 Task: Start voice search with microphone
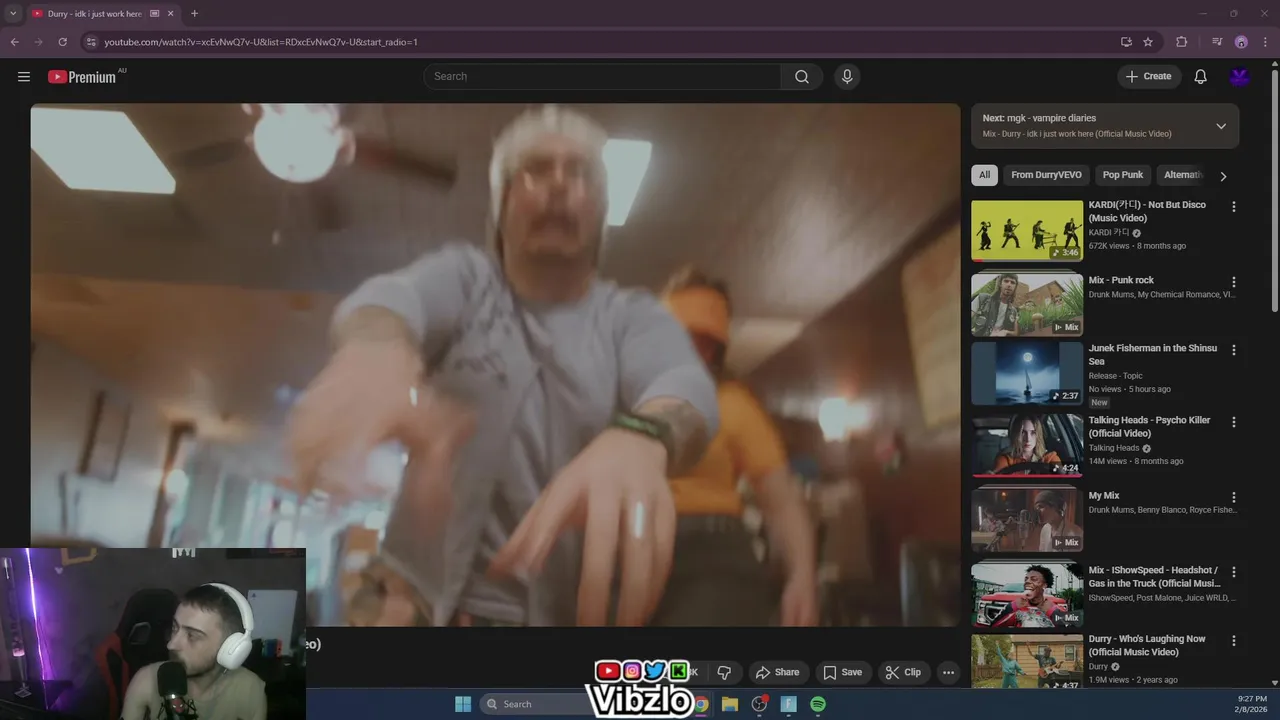click(847, 76)
